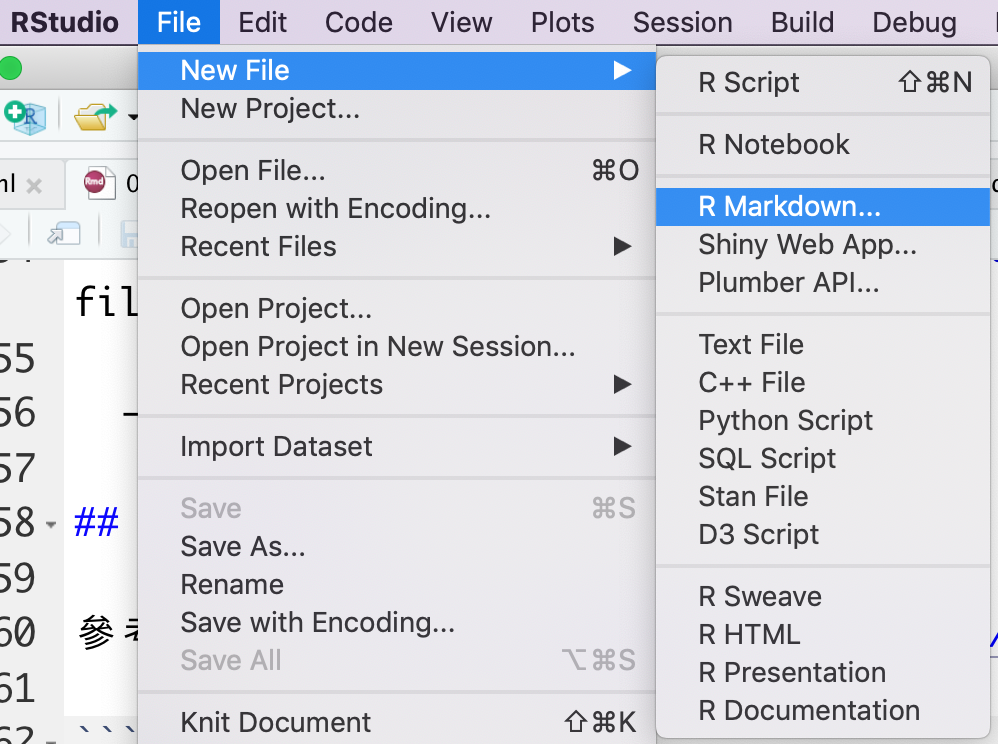Click the Rmd file tab icon
The width and height of the screenshot is (998, 744).
coord(95,183)
